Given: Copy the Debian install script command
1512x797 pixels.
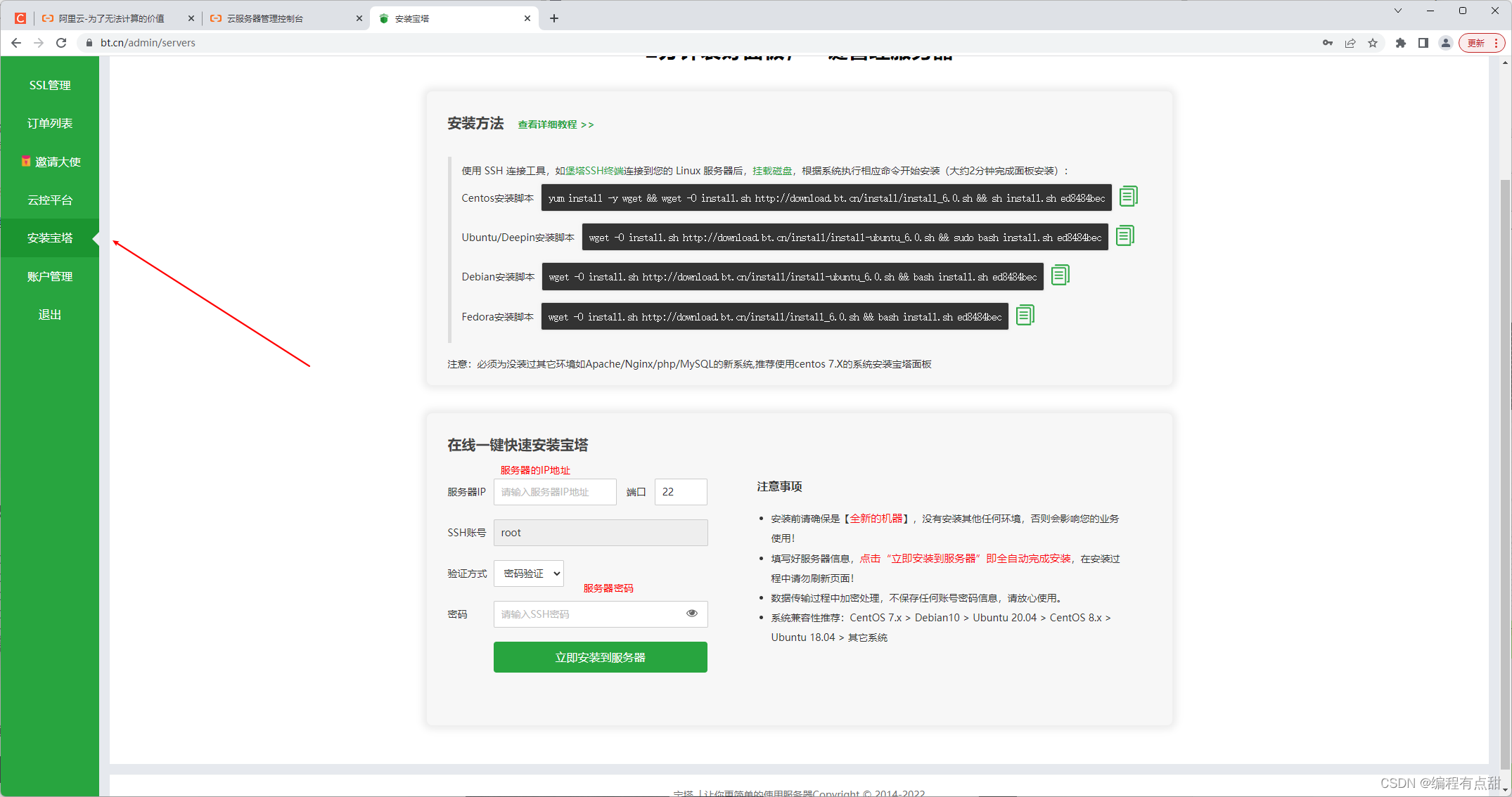Looking at the screenshot, I should click(1060, 275).
